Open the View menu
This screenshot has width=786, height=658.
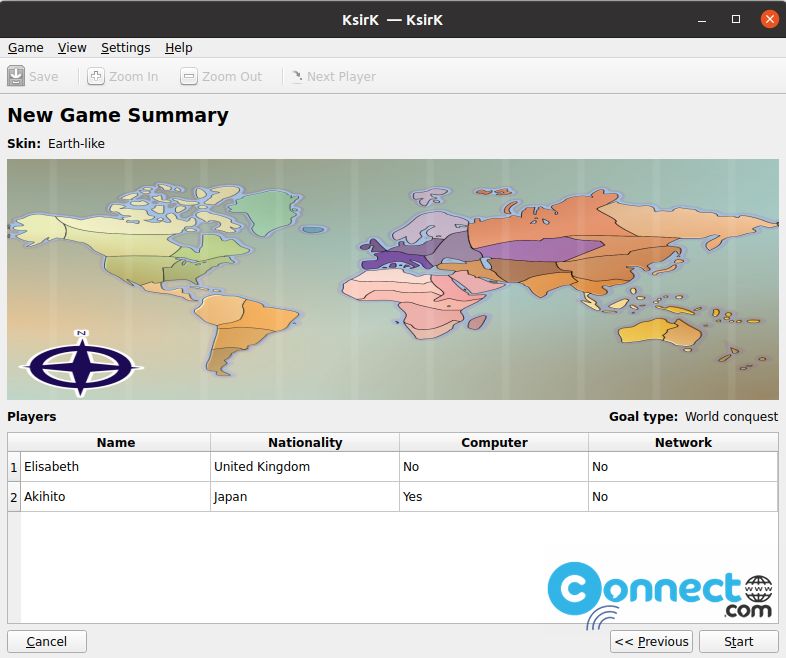72,47
